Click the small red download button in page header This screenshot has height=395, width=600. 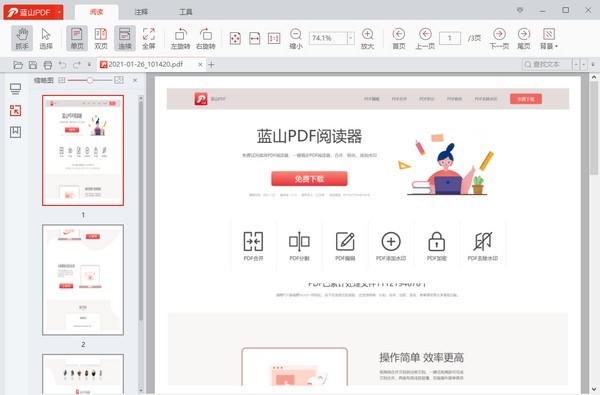526,99
